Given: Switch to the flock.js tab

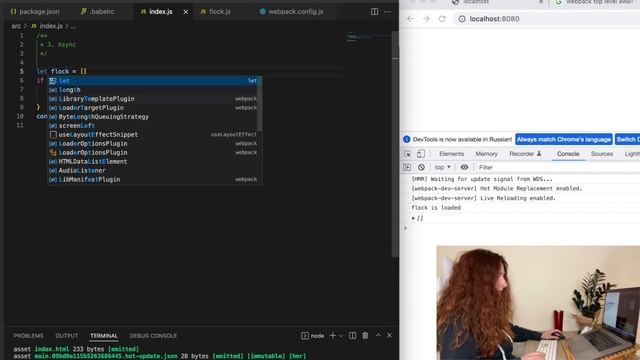Looking at the screenshot, I should tap(215, 11).
